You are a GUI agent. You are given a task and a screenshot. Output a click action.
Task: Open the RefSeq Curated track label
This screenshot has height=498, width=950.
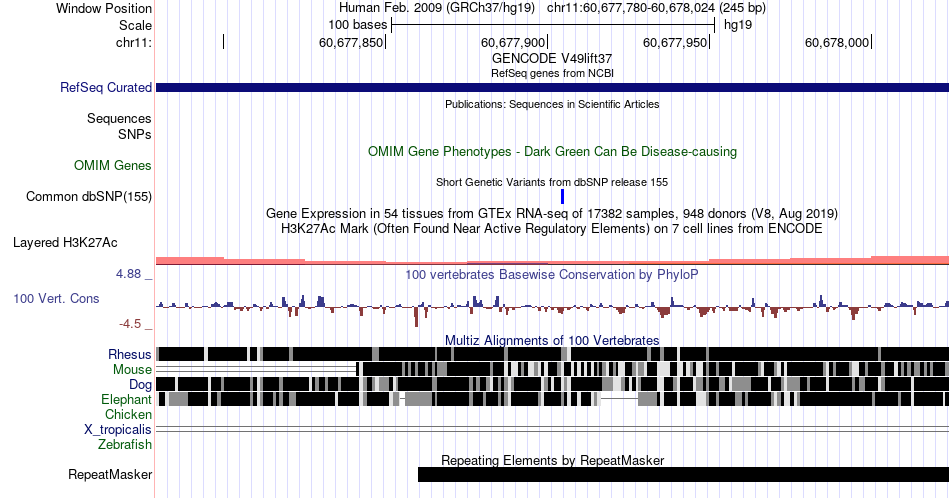click(105, 87)
